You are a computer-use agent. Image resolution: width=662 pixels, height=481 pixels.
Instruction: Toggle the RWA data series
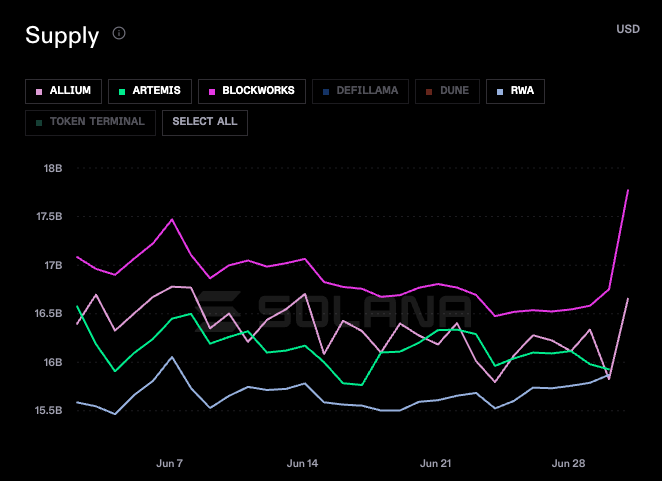coord(515,91)
